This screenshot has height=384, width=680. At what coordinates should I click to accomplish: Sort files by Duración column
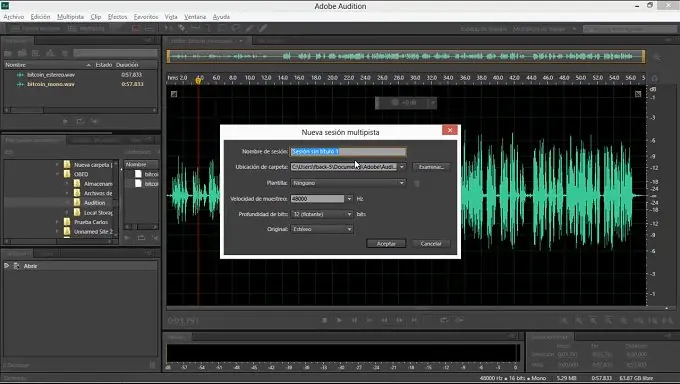127,65
